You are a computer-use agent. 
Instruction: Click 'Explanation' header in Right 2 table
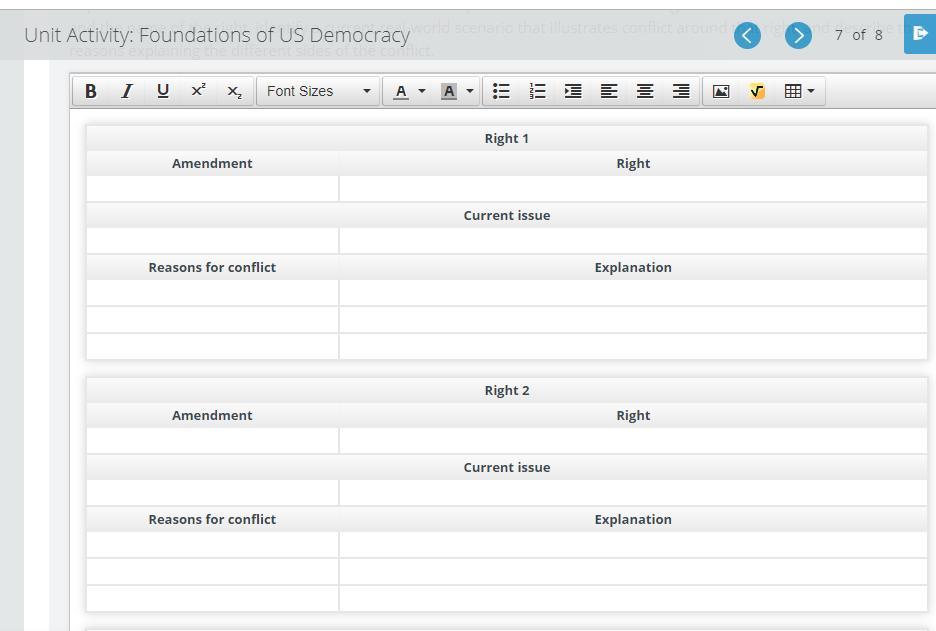(x=633, y=519)
